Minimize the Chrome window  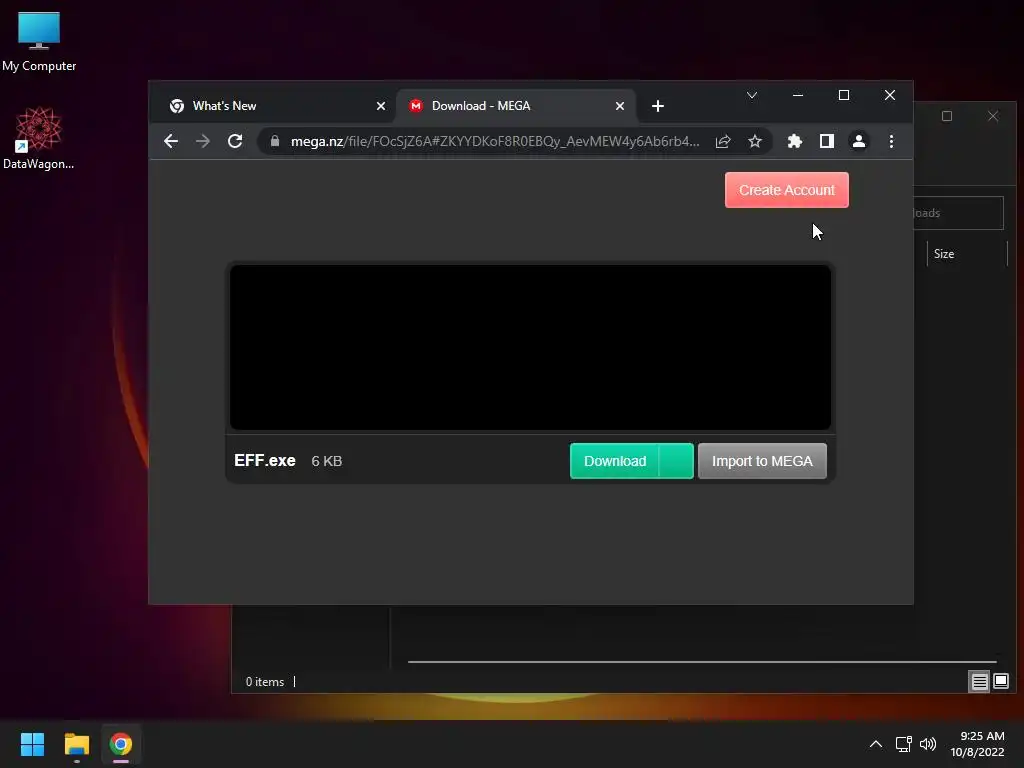[x=797, y=95]
